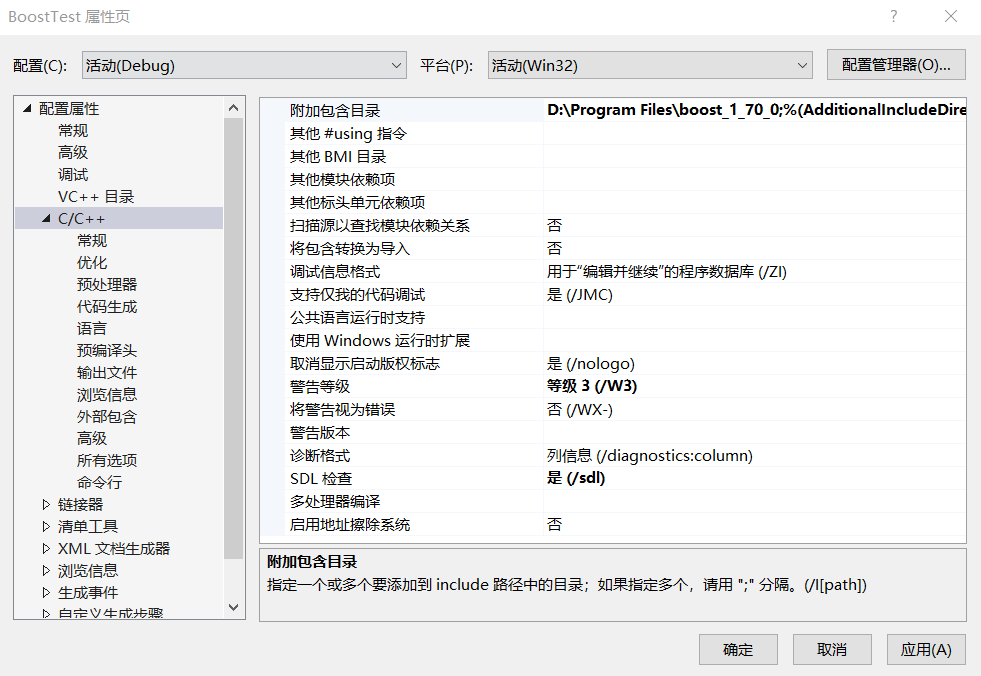This screenshot has width=981, height=676.
Task: Select 常规 under 配置属性
Action: pos(73,131)
